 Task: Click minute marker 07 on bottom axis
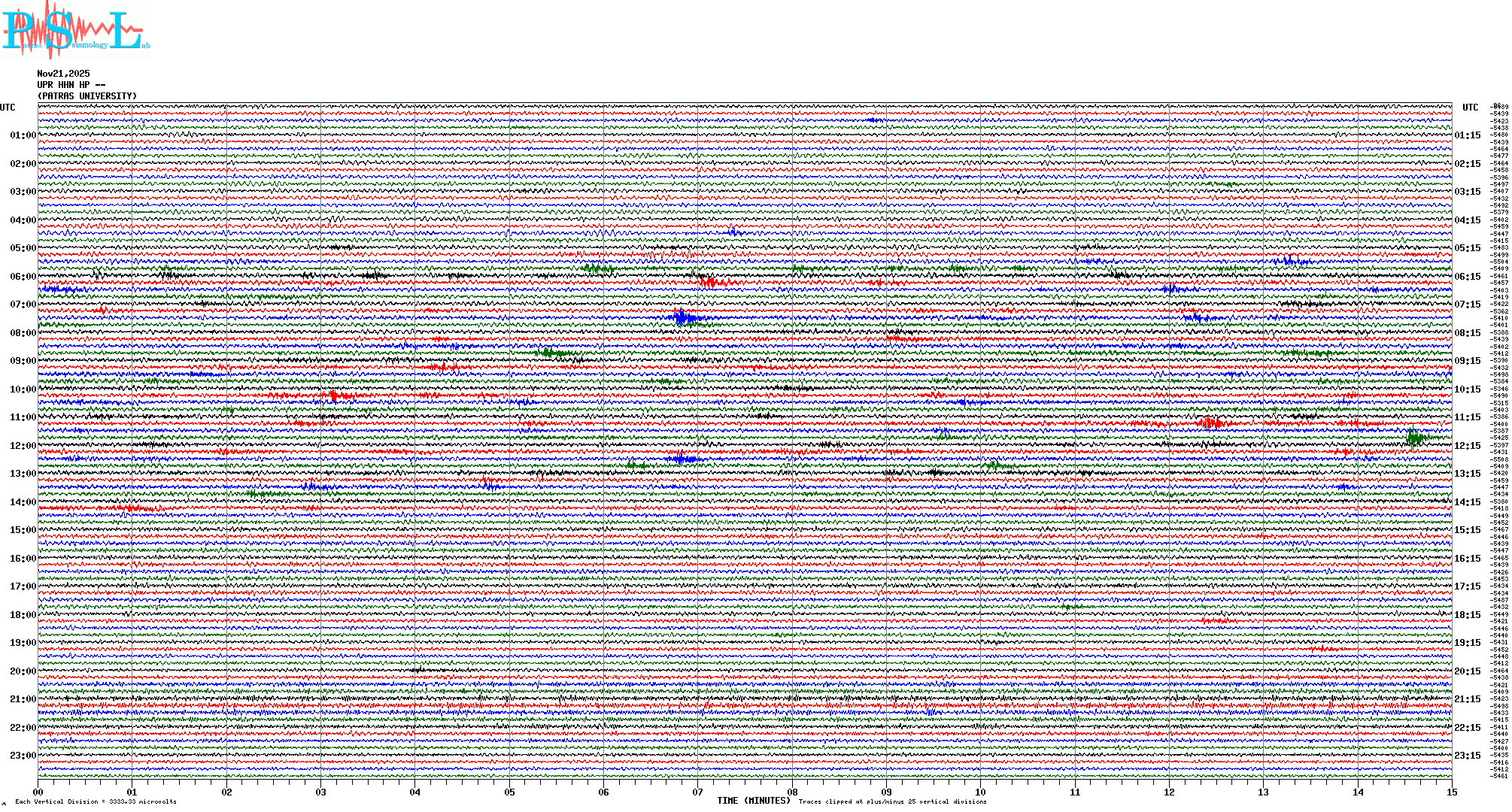[697, 792]
